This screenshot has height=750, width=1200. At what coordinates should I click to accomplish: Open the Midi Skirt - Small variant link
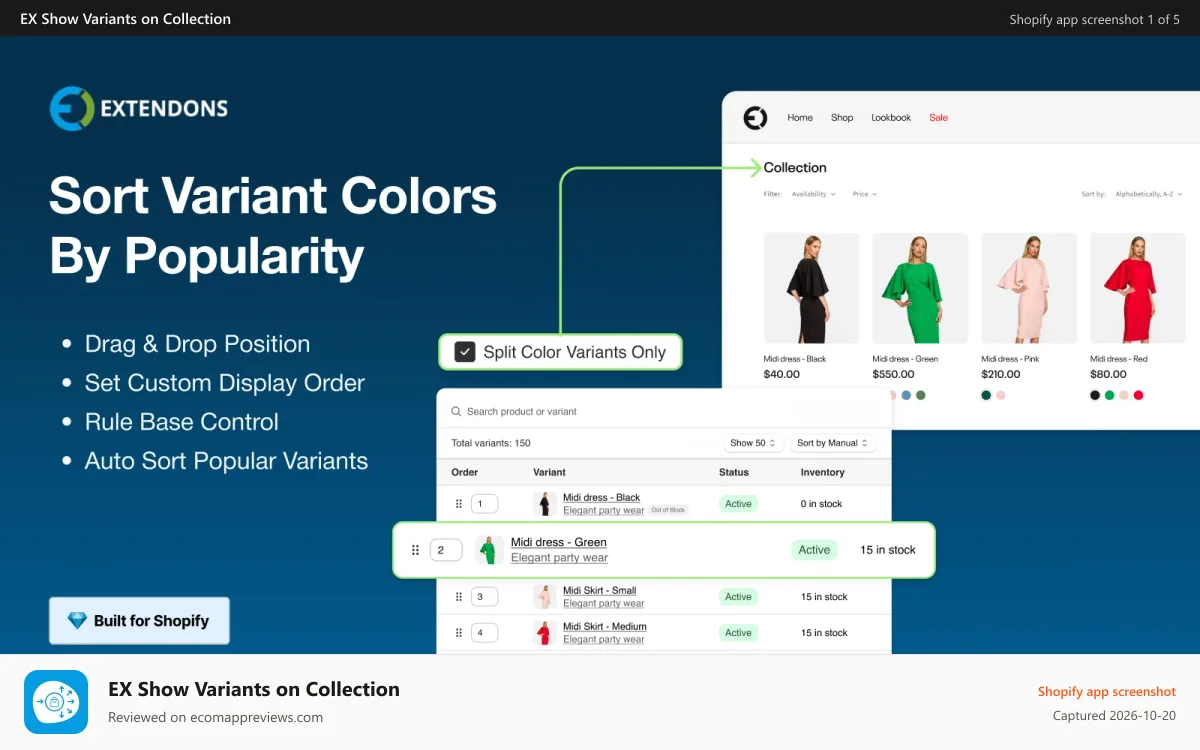(x=599, y=591)
